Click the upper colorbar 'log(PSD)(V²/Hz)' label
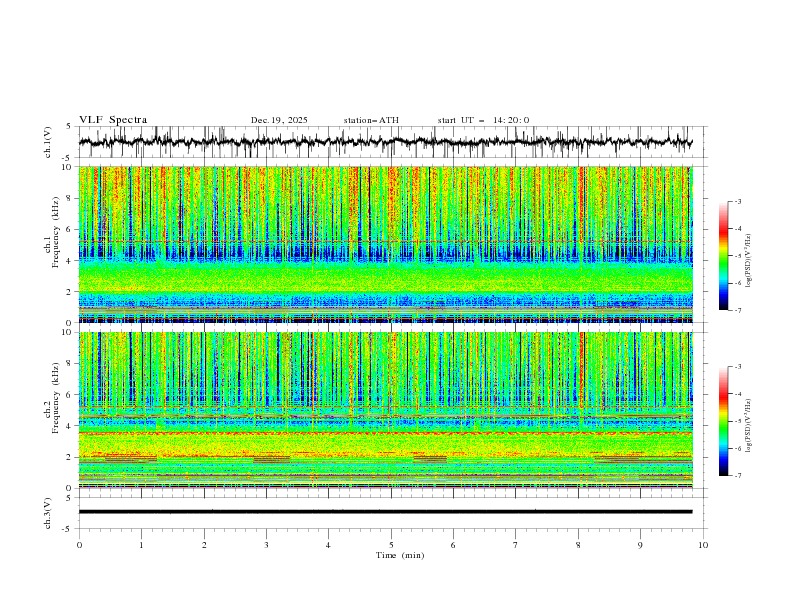The image size is (792, 612). pyautogui.click(x=749, y=261)
